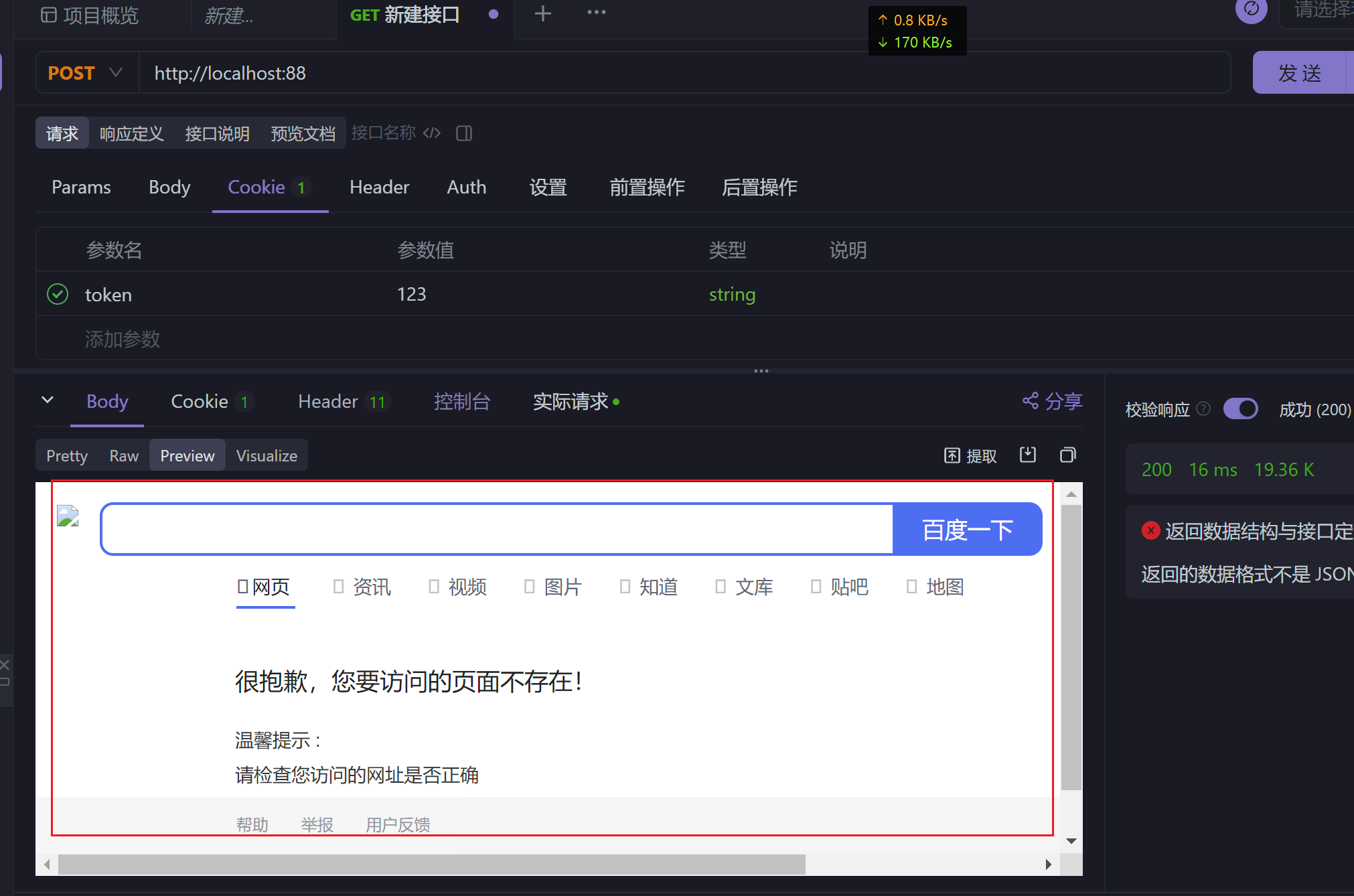Image resolution: width=1354 pixels, height=896 pixels.
Task: Open the request Header tab
Action: (379, 187)
